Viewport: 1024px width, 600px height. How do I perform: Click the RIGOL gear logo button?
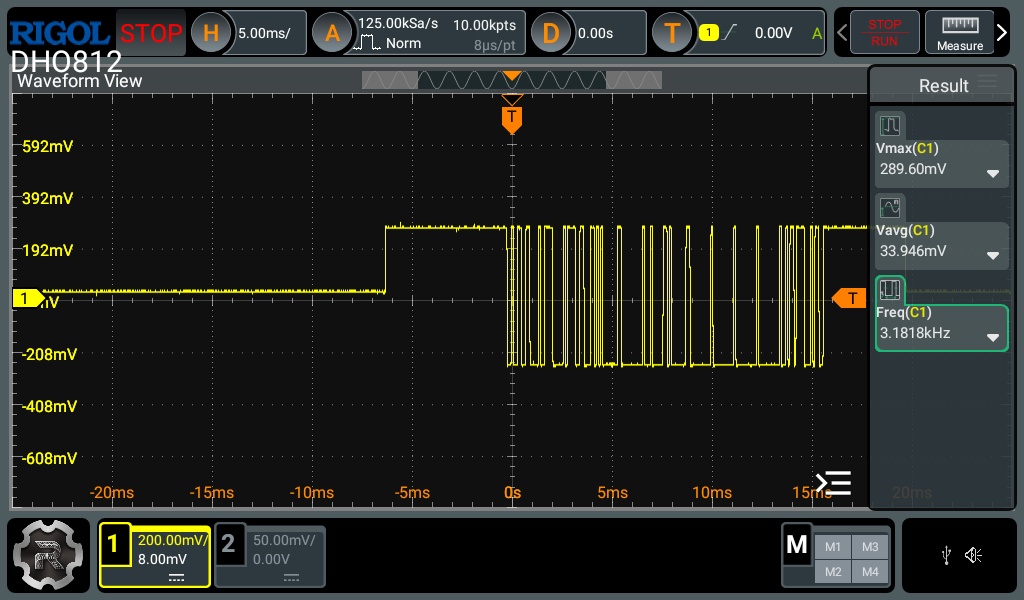pyautogui.click(x=48, y=555)
